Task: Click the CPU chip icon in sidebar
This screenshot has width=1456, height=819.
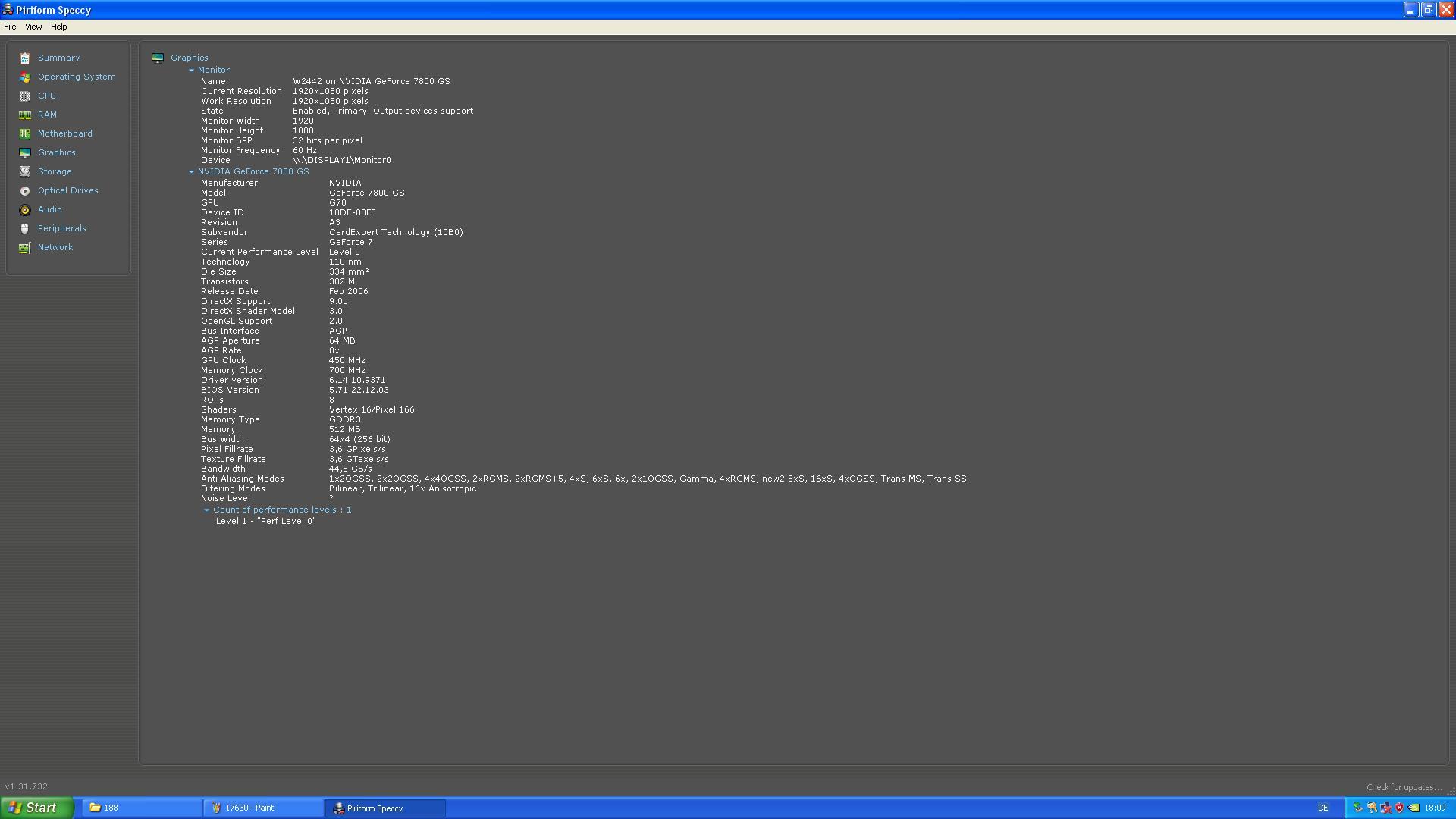Action: (x=25, y=96)
